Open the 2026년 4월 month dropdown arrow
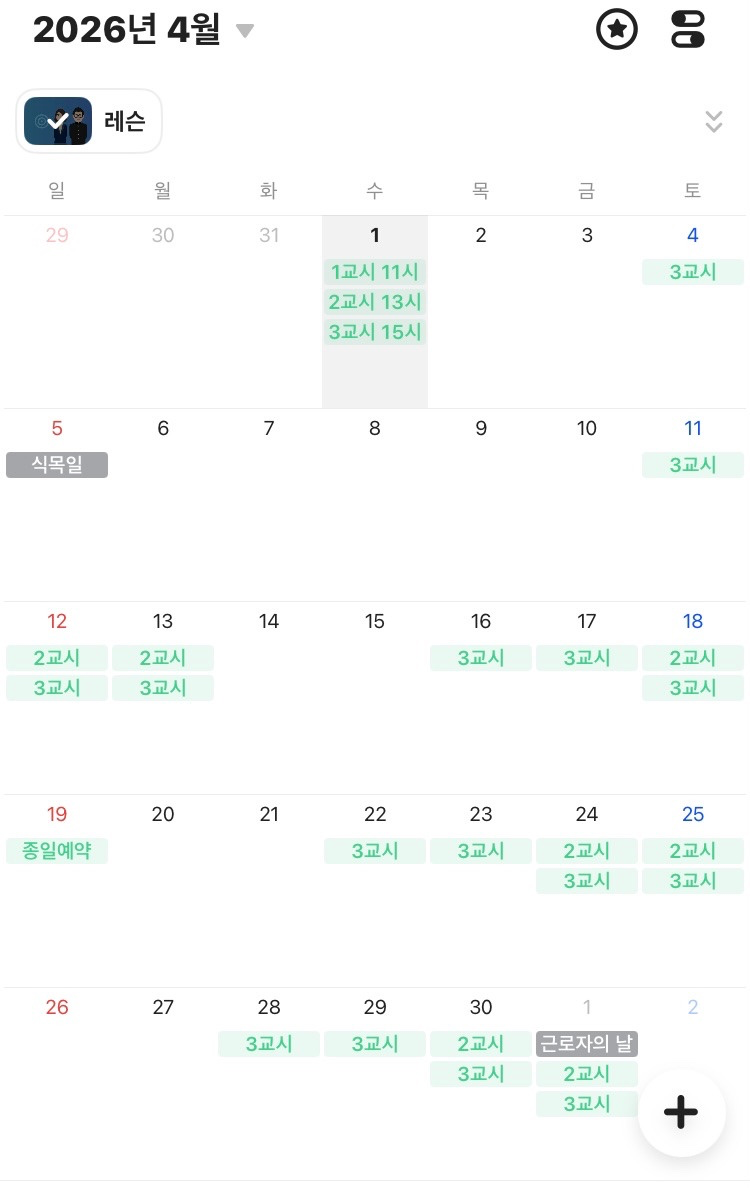 click(245, 31)
